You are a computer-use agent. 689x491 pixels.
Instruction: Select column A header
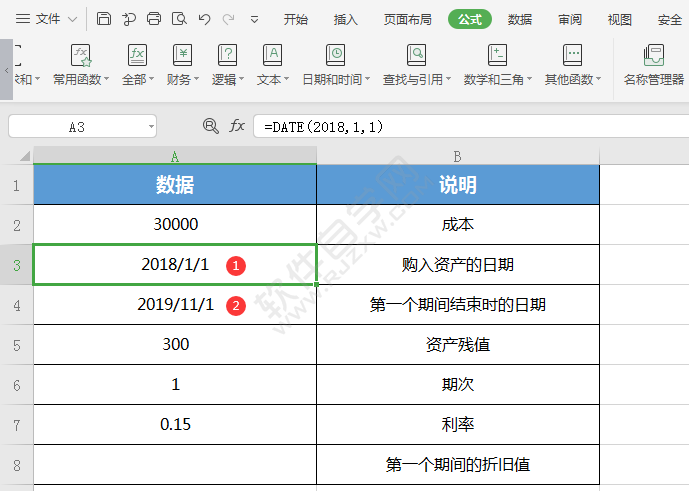click(175, 156)
